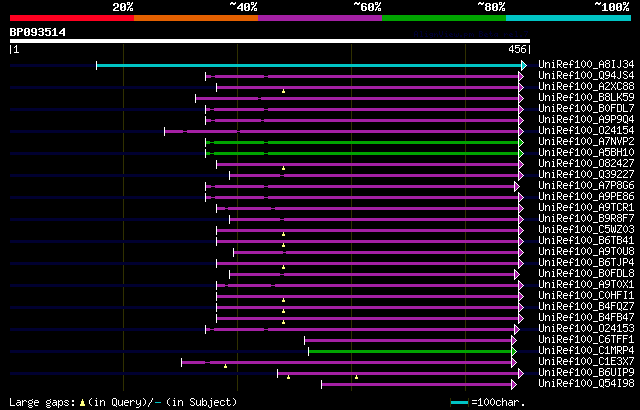
Task: Click the green alignment bar for A7NVP2
Action: (x=362, y=142)
